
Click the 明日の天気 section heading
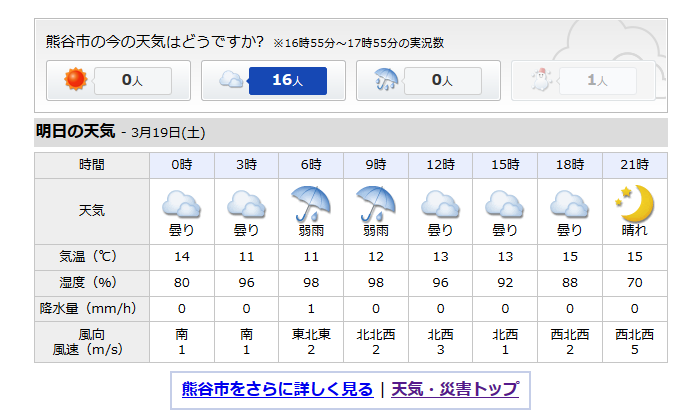(75, 131)
